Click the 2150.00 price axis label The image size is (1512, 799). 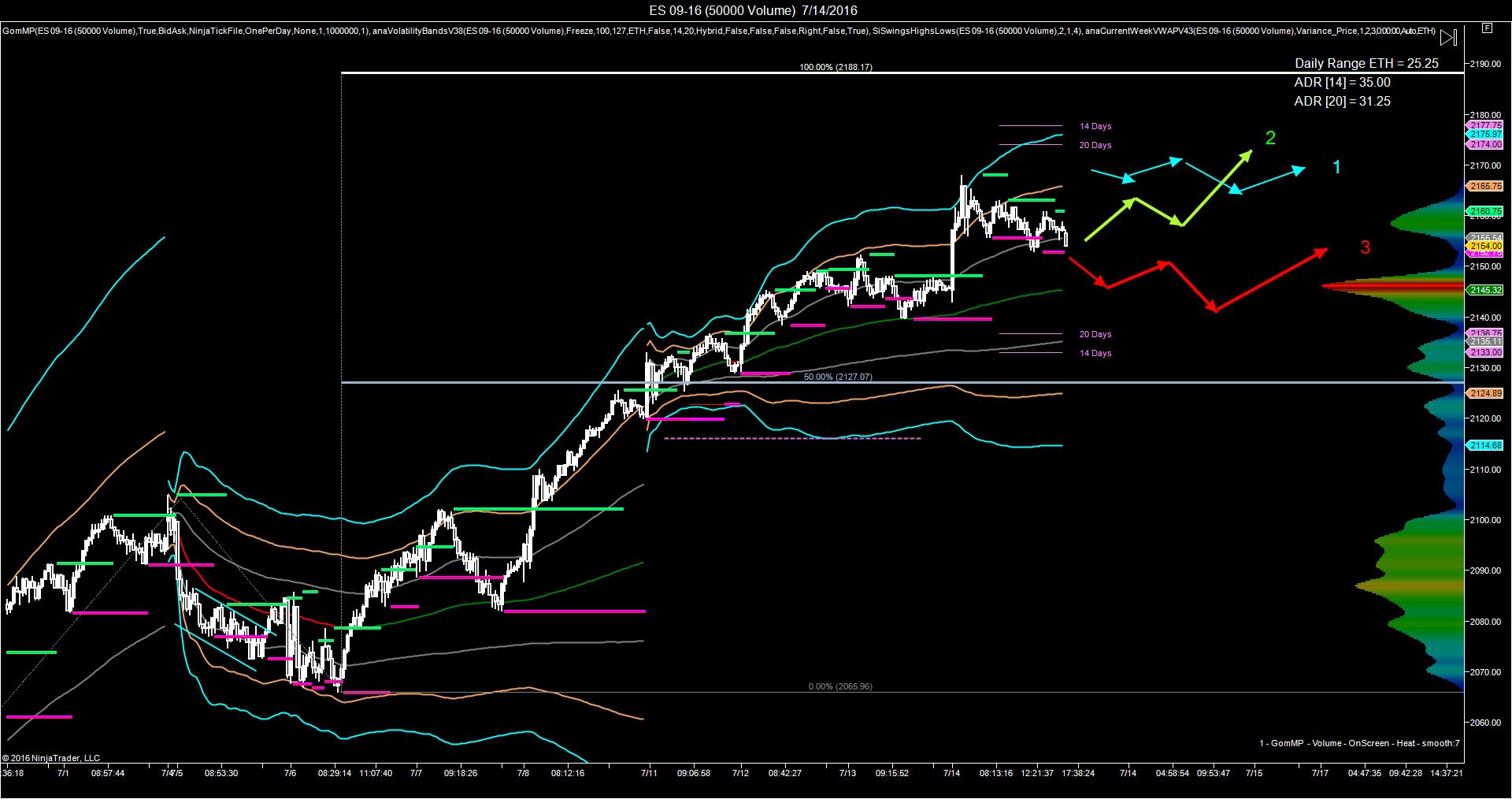(x=1485, y=267)
